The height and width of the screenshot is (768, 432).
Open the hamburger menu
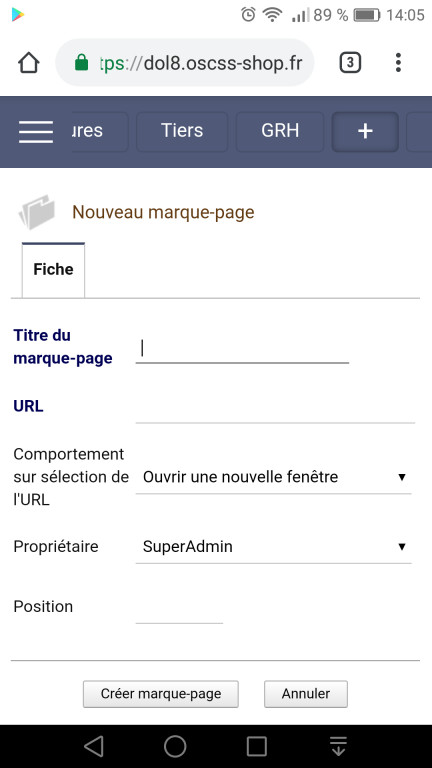pyautogui.click(x=36, y=132)
